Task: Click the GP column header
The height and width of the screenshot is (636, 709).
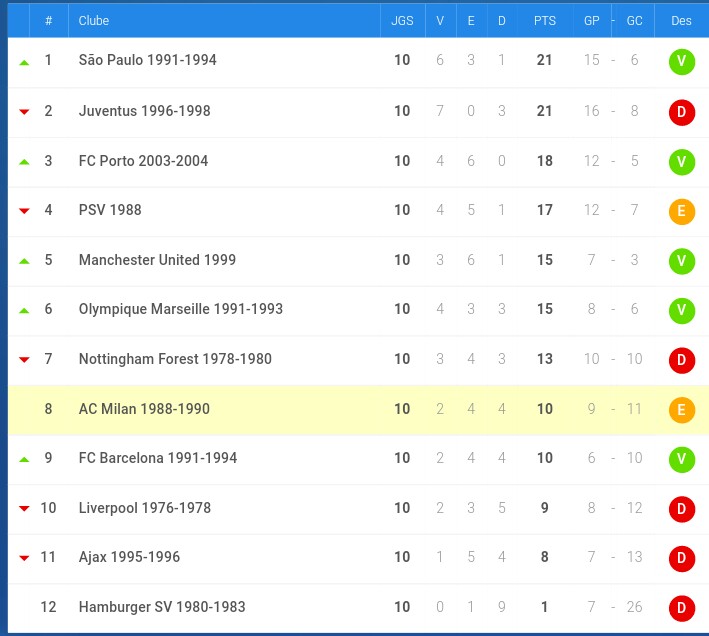Action: pyautogui.click(x=591, y=21)
